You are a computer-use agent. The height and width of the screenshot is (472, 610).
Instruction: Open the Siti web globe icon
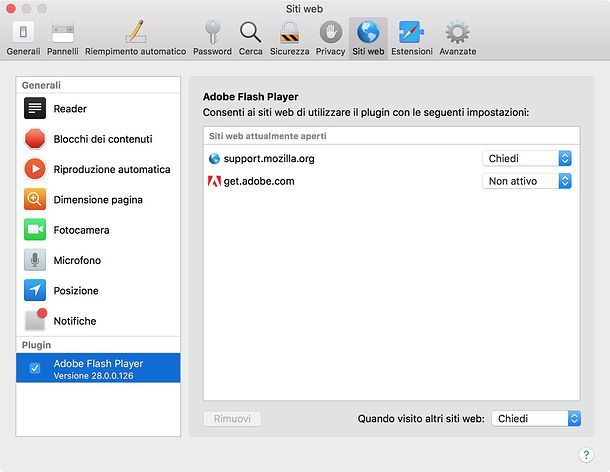tap(368, 32)
